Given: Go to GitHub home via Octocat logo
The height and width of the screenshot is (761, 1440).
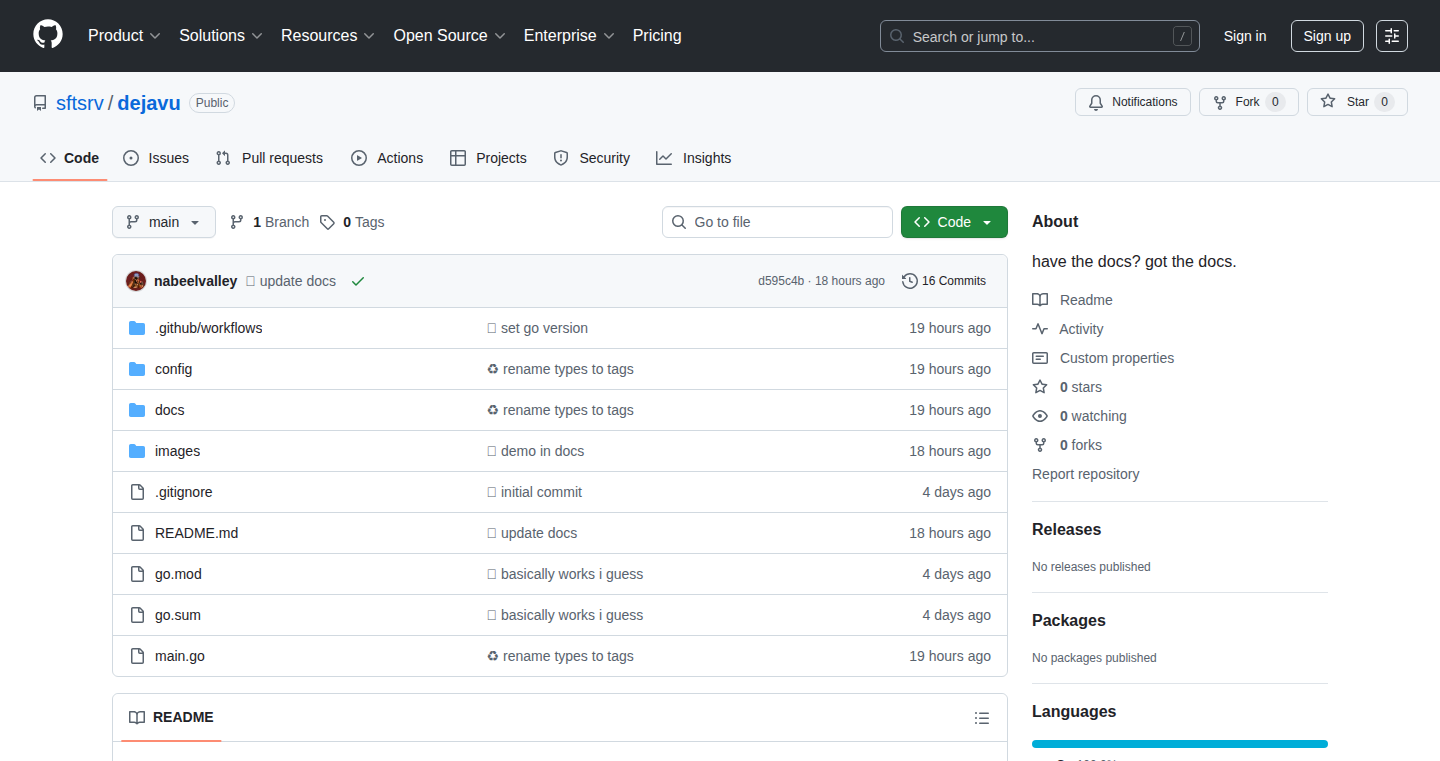Looking at the screenshot, I should 48,35.
